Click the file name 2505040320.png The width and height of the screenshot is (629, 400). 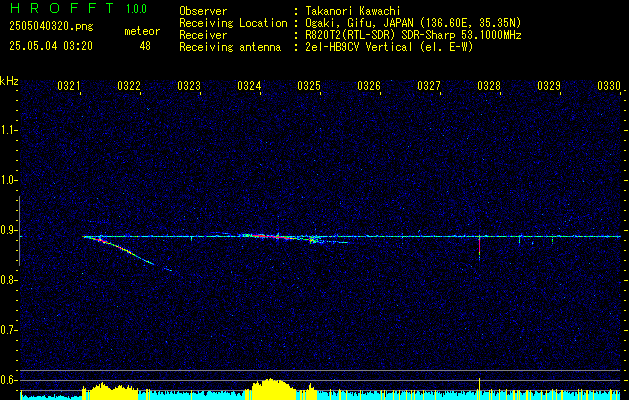click(51, 27)
